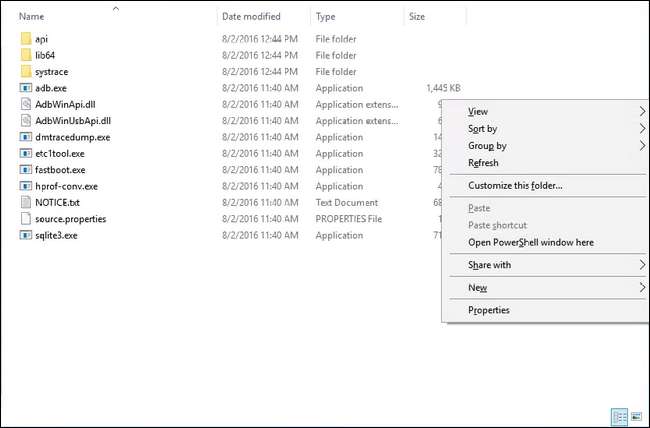Select Open PowerShell window here
This screenshot has width=650, height=428.
(547, 243)
